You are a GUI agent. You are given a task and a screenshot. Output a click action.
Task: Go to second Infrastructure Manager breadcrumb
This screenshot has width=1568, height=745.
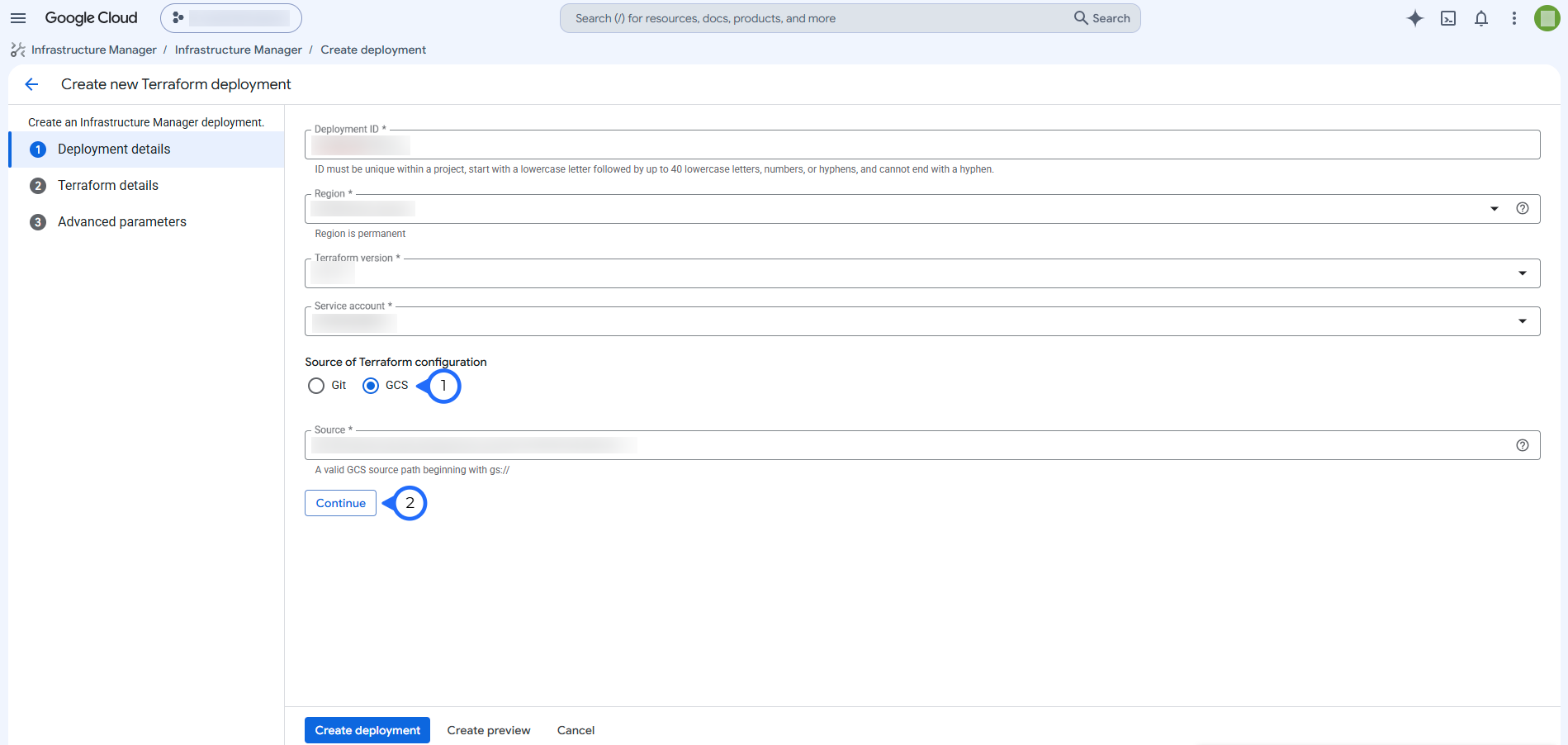click(239, 50)
